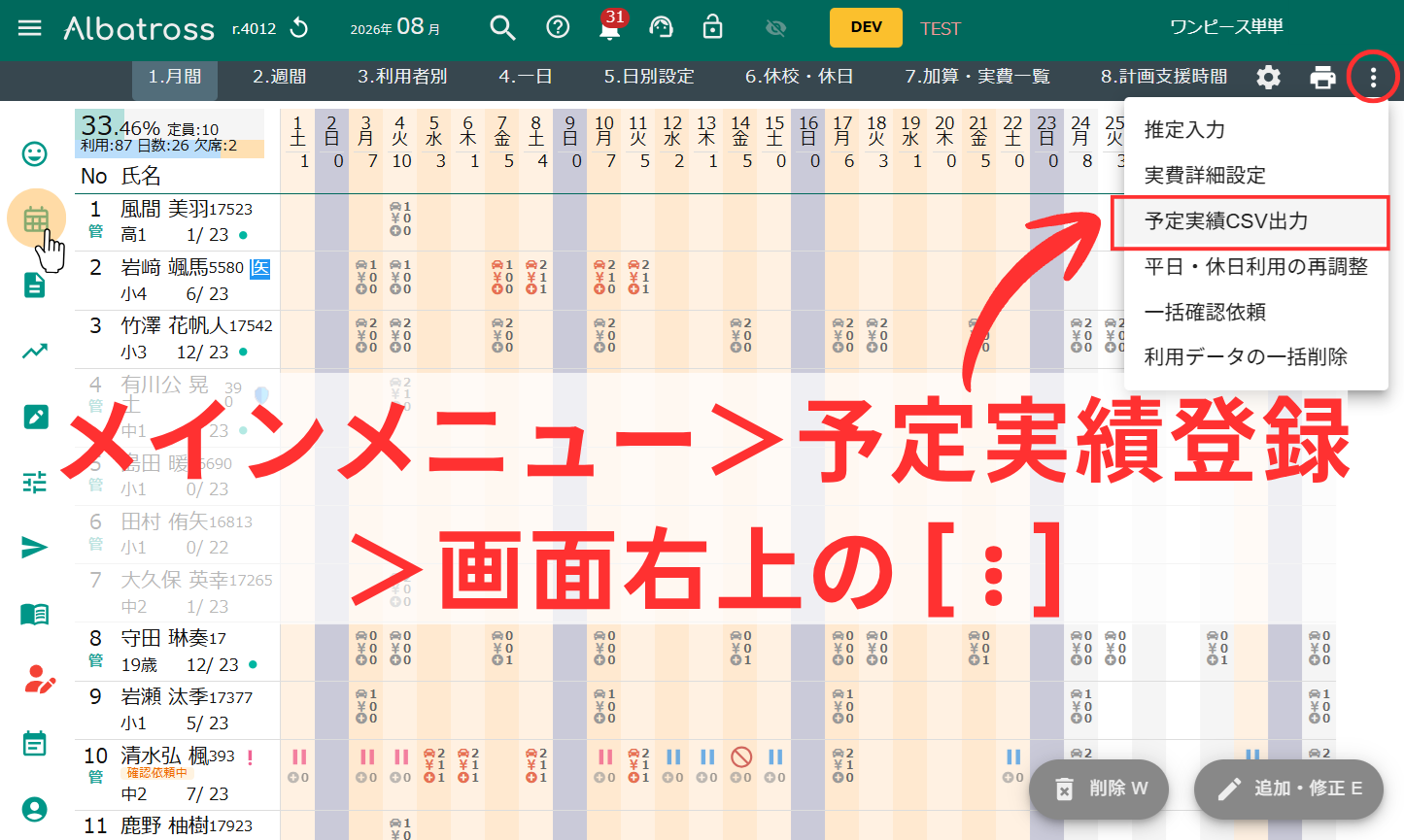Click the account profile sidebar icon
1404x840 pixels.
(x=35, y=809)
